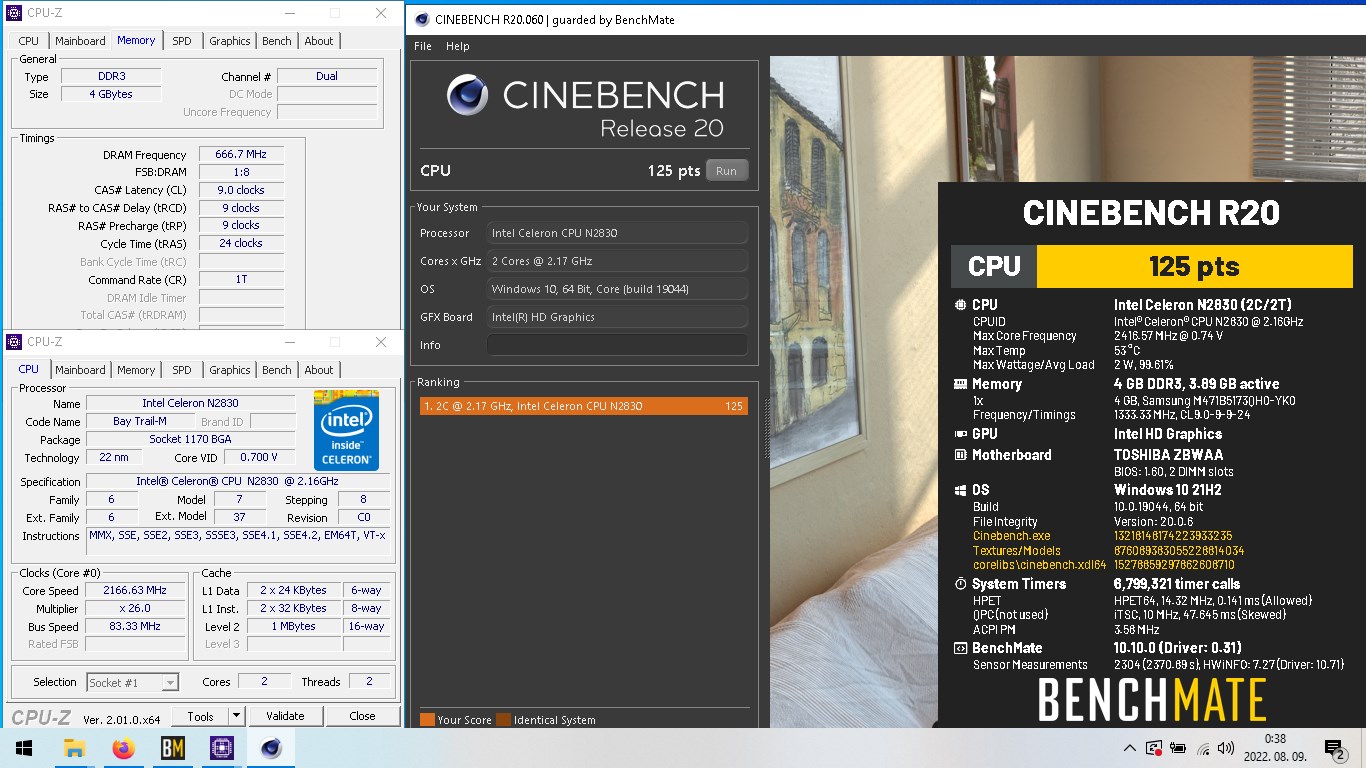Open the notification center icon

(1334, 748)
